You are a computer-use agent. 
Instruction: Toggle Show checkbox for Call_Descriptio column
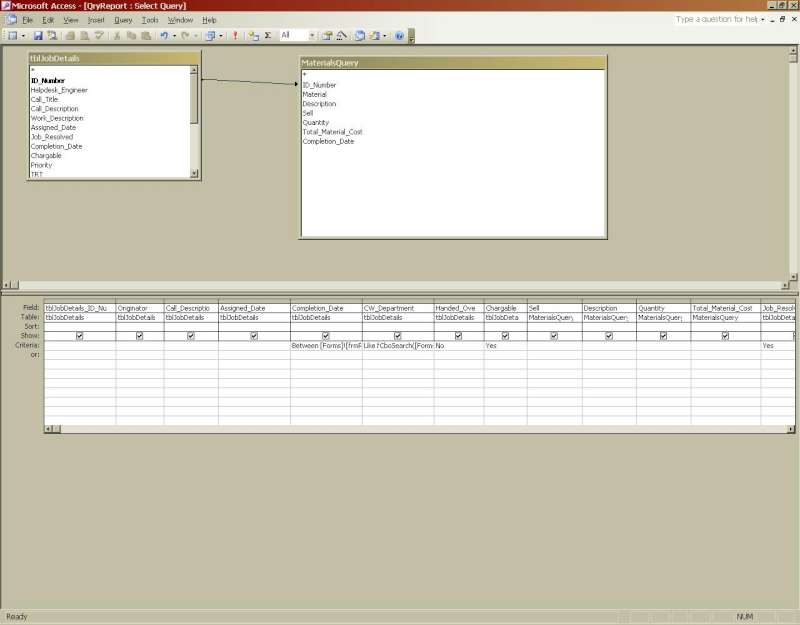click(191, 336)
